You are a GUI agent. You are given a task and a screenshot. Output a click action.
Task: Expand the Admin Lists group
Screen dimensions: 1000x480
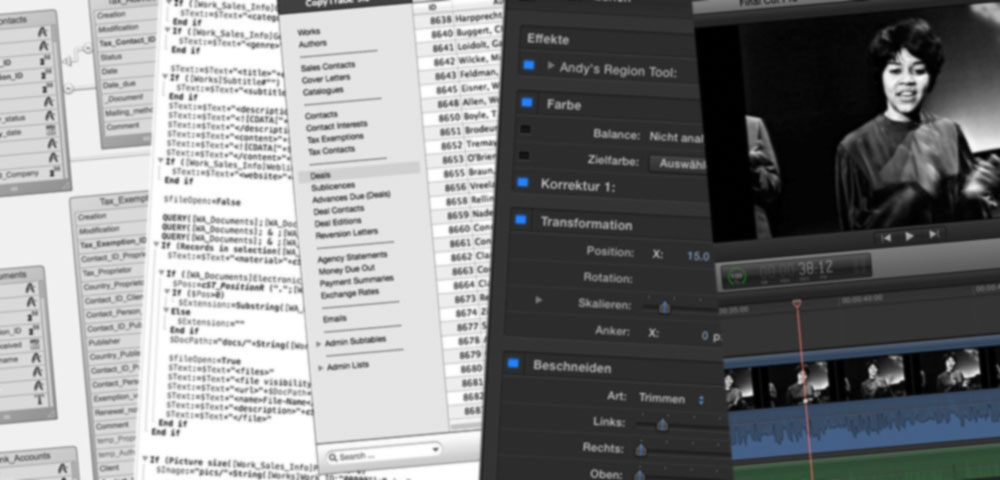(x=321, y=368)
